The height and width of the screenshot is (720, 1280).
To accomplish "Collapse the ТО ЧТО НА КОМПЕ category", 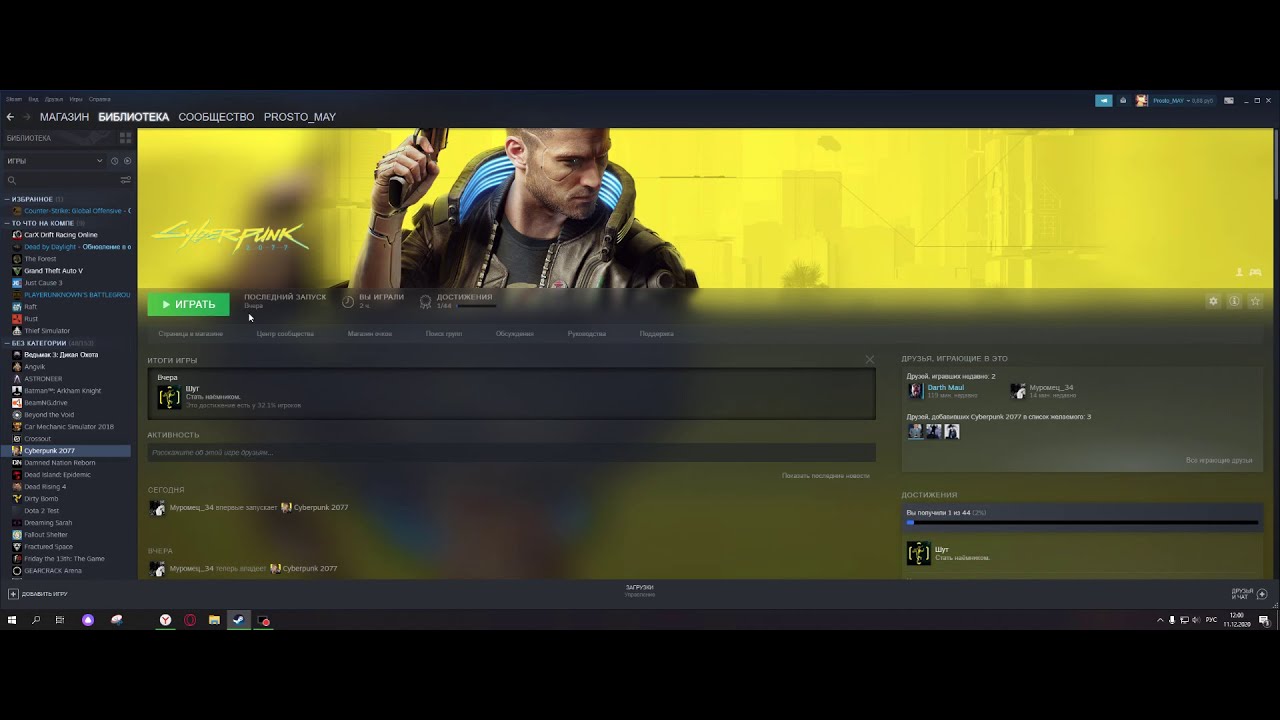I will pos(7,223).
